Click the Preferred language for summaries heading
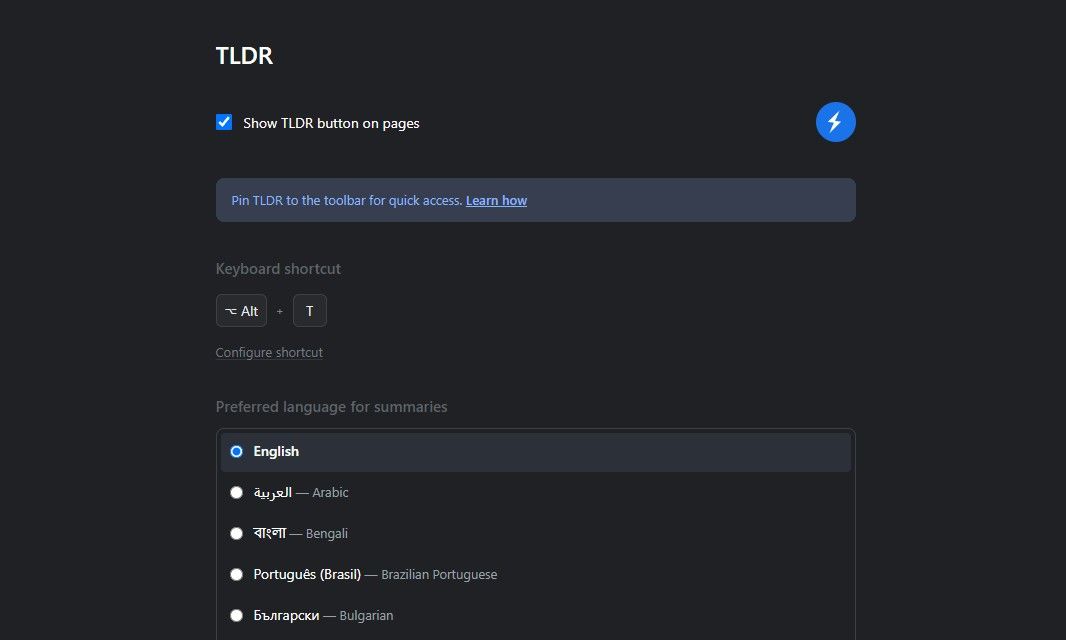The width and height of the screenshot is (1066, 640). pyautogui.click(x=331, y=407)
